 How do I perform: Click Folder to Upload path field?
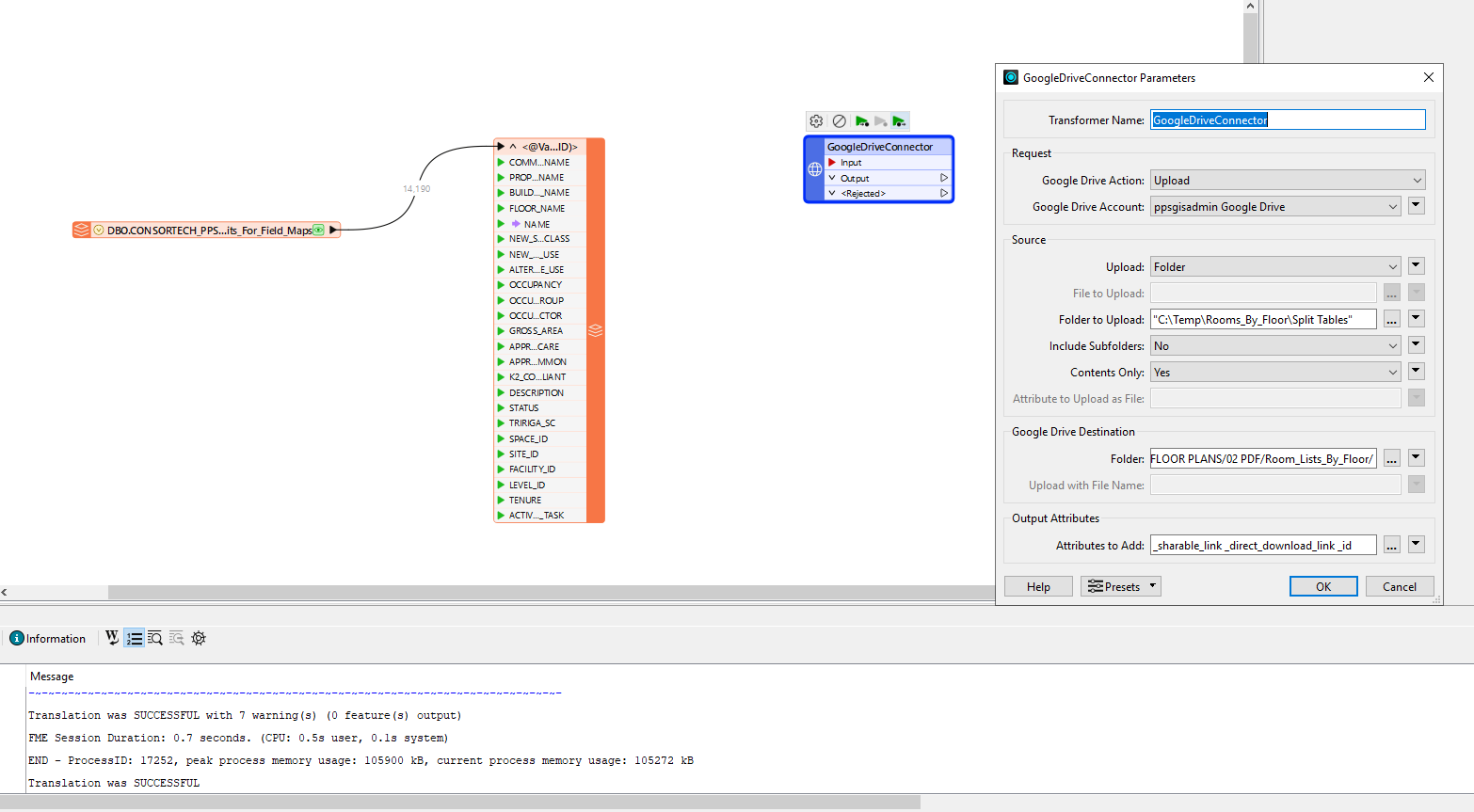click(1263, 320)
